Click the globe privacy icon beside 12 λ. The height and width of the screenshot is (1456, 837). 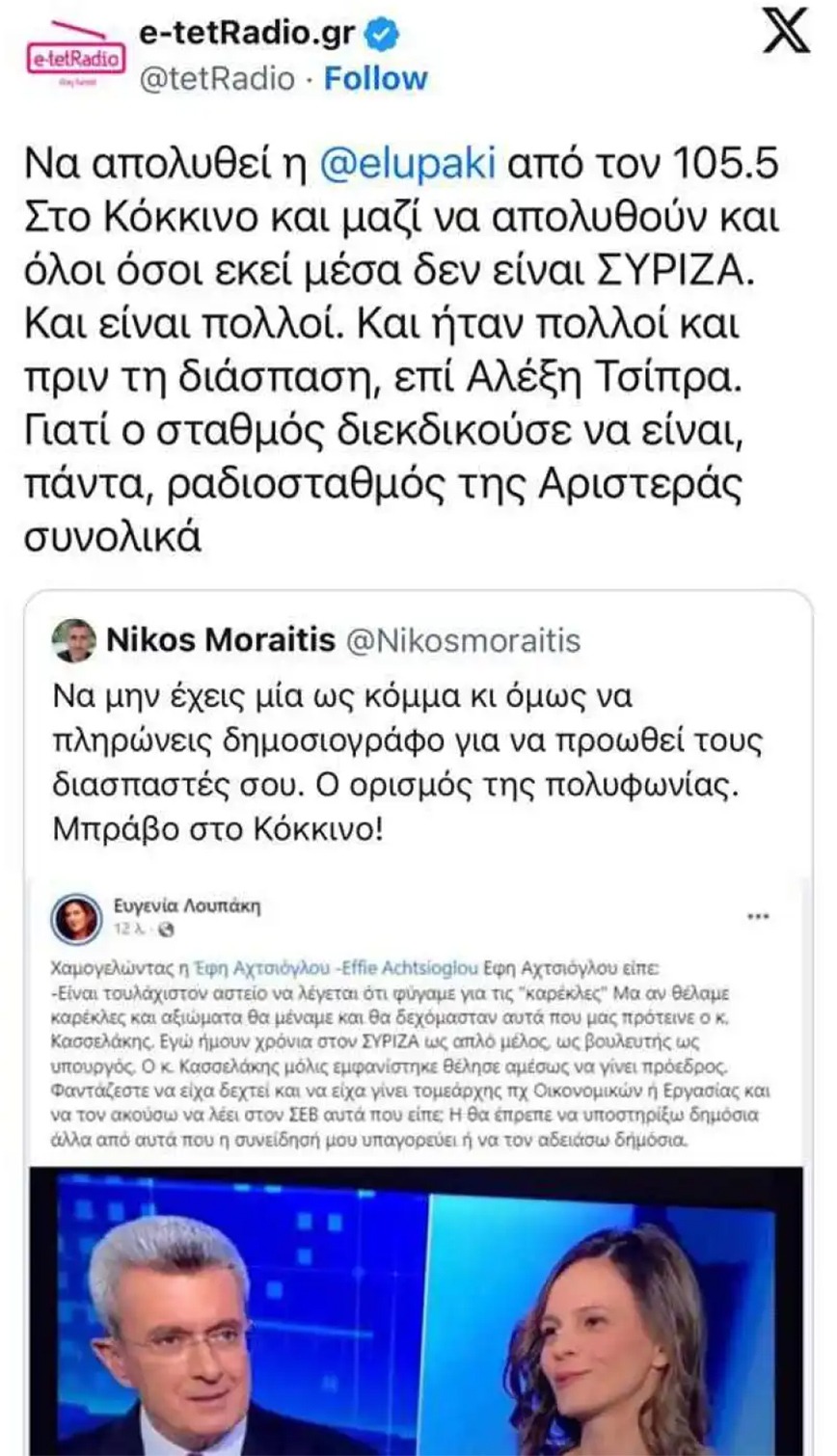[166, 930]
